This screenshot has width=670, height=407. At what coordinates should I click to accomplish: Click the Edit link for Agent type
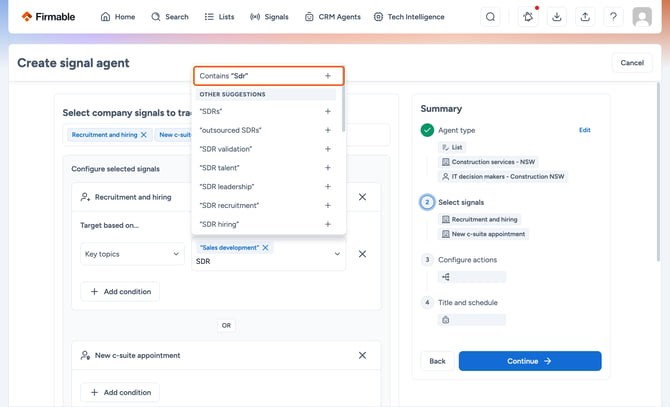(x=585, y=130)
